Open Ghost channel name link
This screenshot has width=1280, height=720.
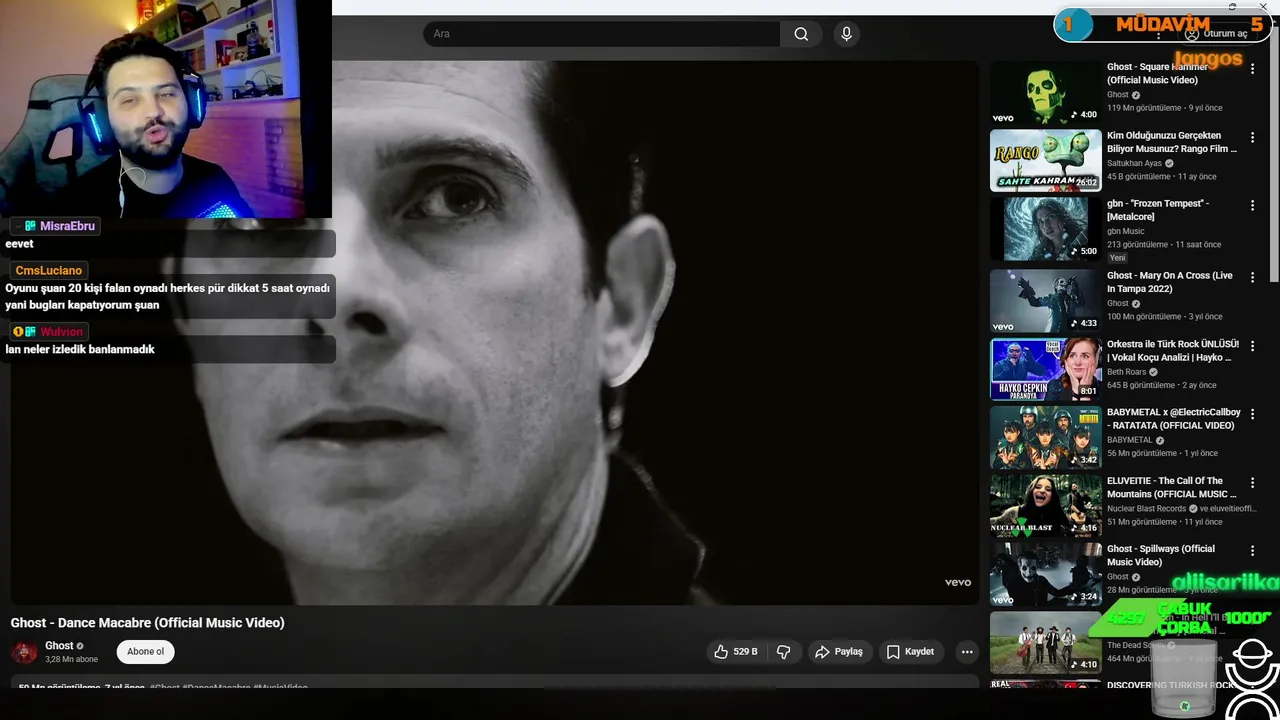click(x=59, y=646)
